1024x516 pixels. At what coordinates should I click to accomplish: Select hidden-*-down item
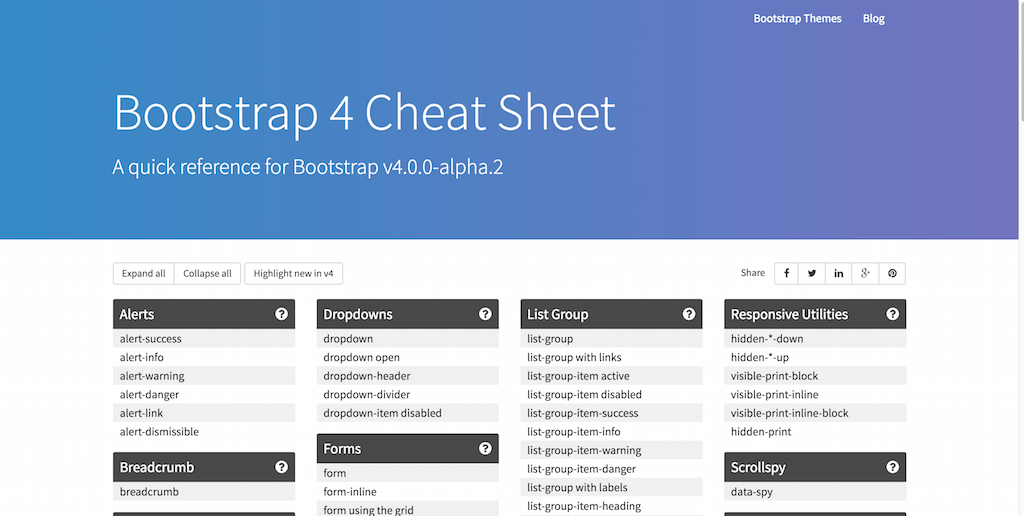click(x=815, y=338)
